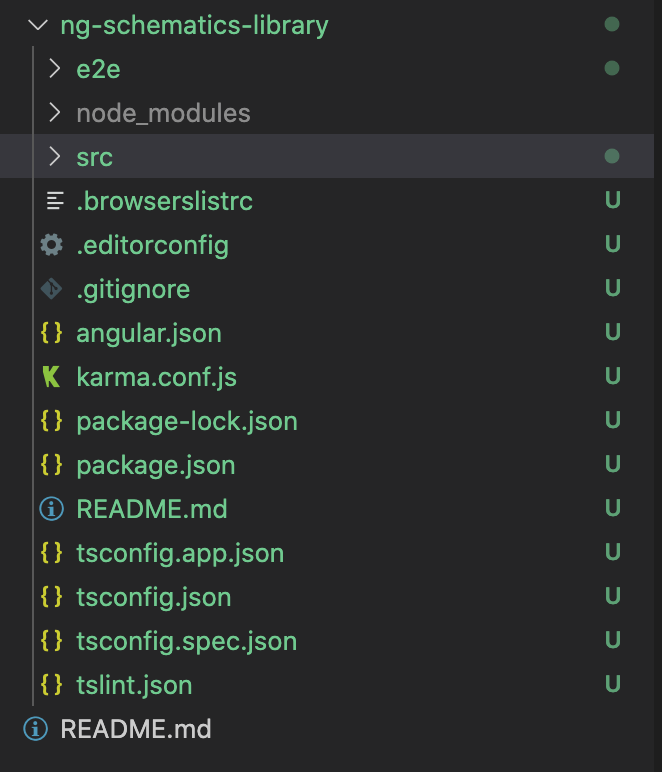
Task: Click the info icon of nested README.md
Action: [x=52, y=509]
